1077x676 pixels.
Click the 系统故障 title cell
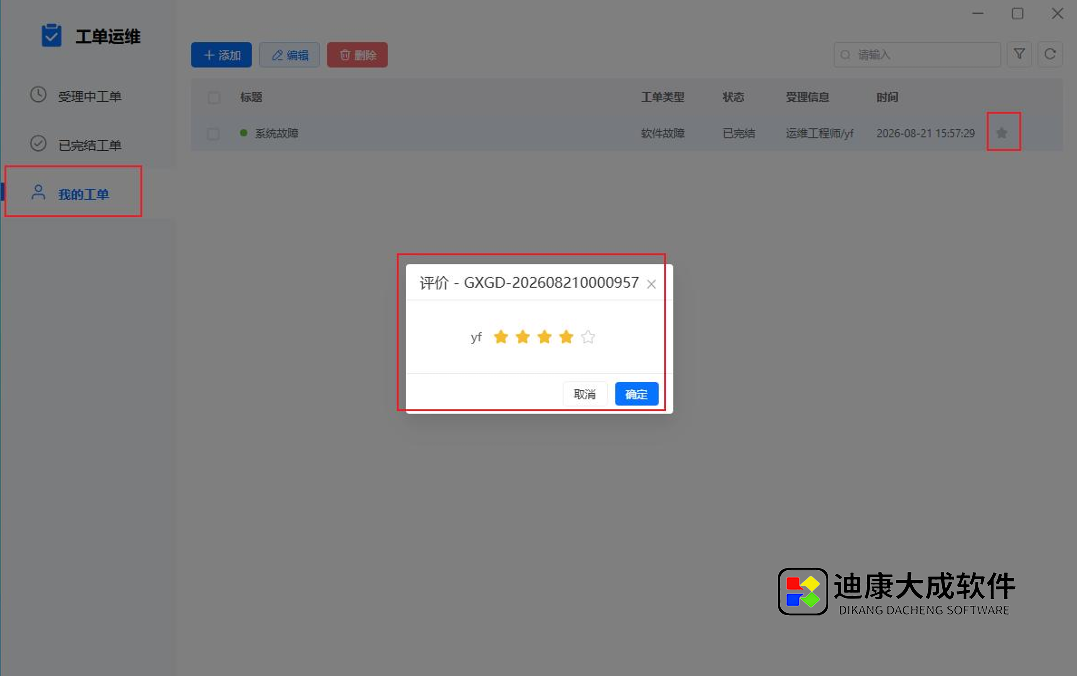[x=277, y=133]
